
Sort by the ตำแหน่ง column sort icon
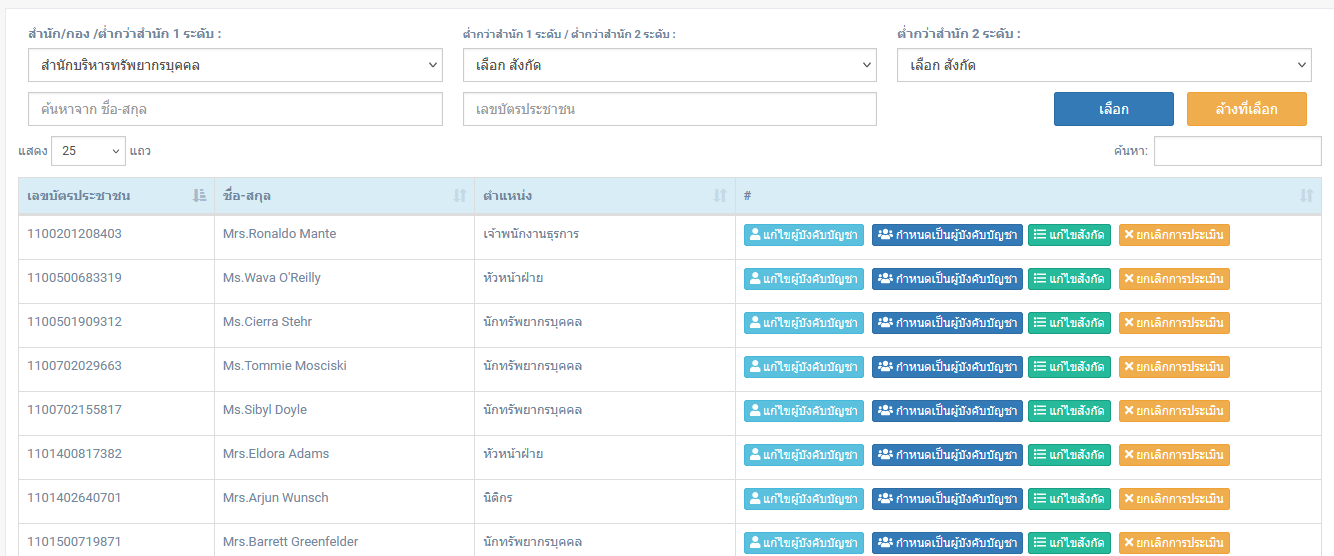720,196
